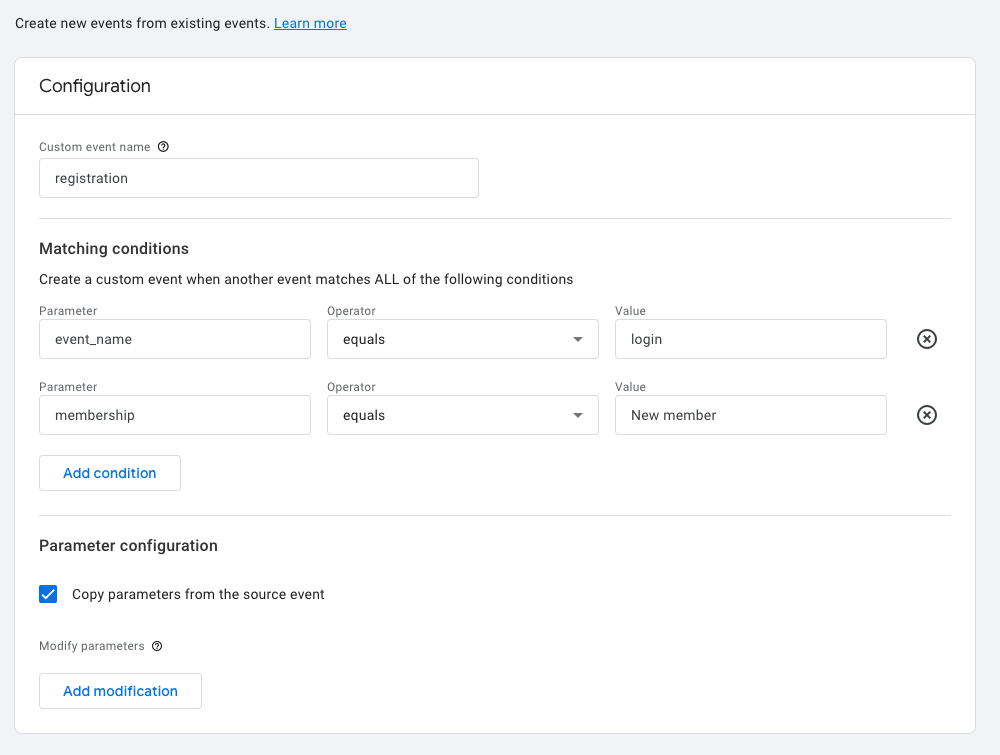
Task: Edit the Value field containing login
Action: click(750, 339)
